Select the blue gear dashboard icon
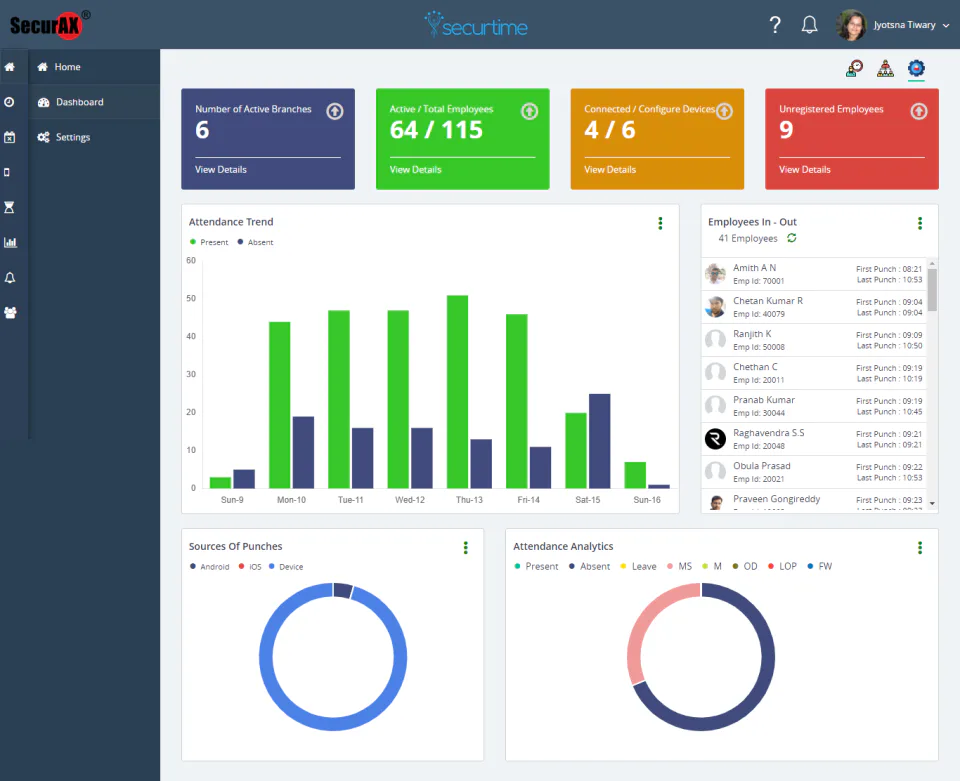The height and width of the screenshot is (781, 960). point(916,69)
